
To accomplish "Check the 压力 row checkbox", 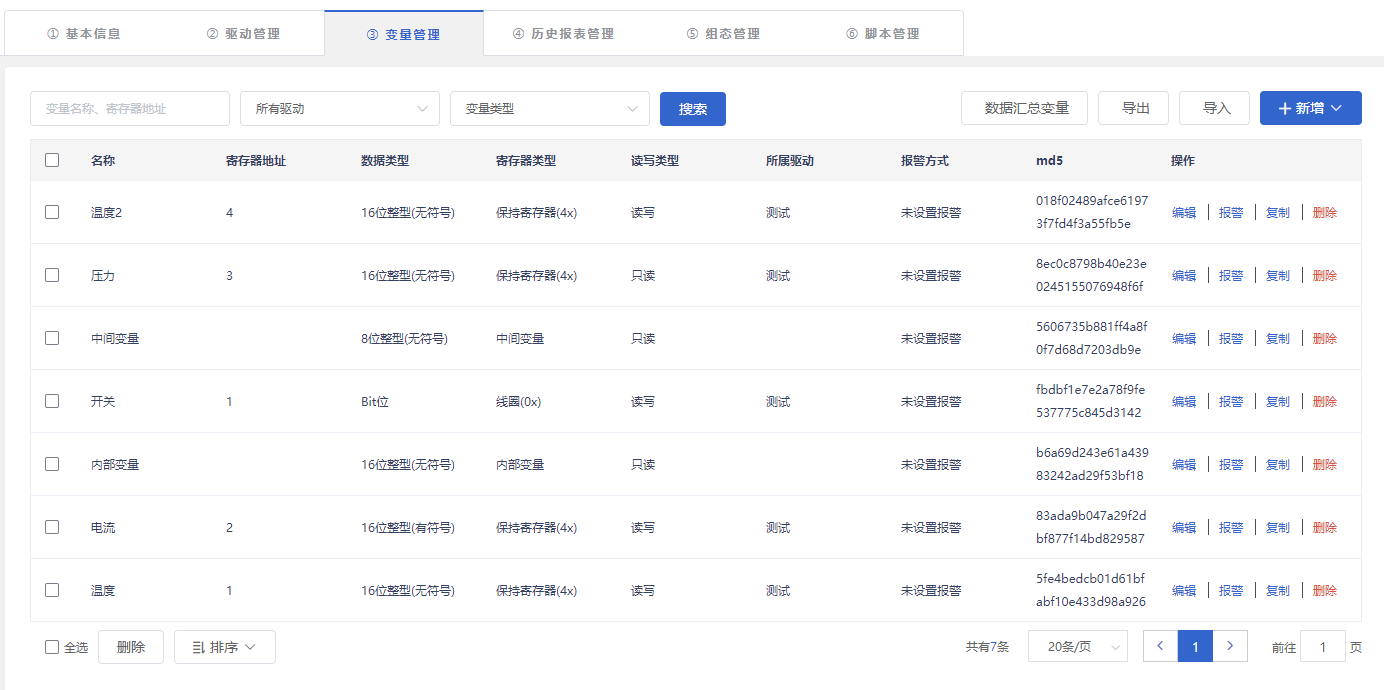I will pyautogui.click(x=52, y=275).
